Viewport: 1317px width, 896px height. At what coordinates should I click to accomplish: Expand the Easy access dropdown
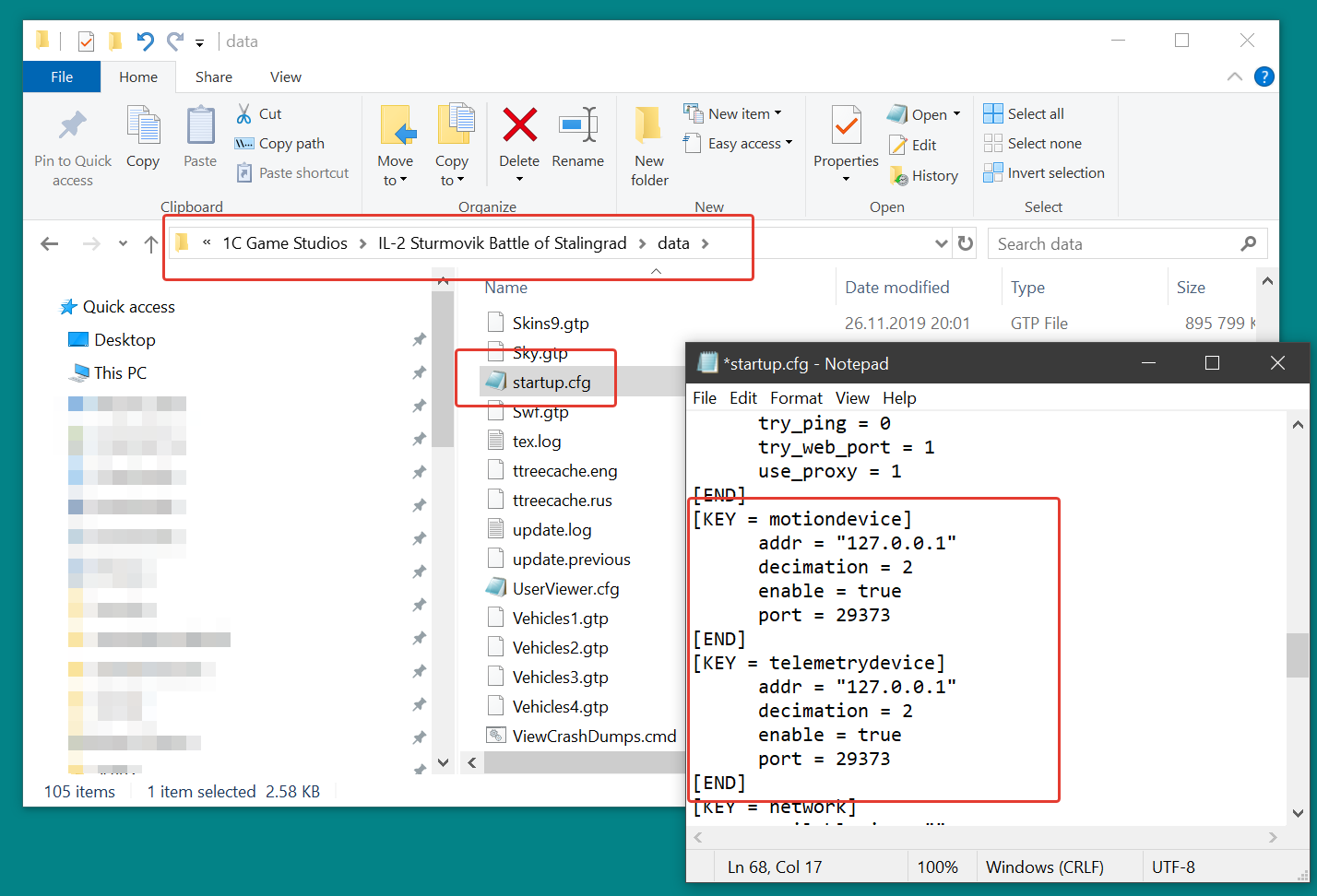coord(789,143)
